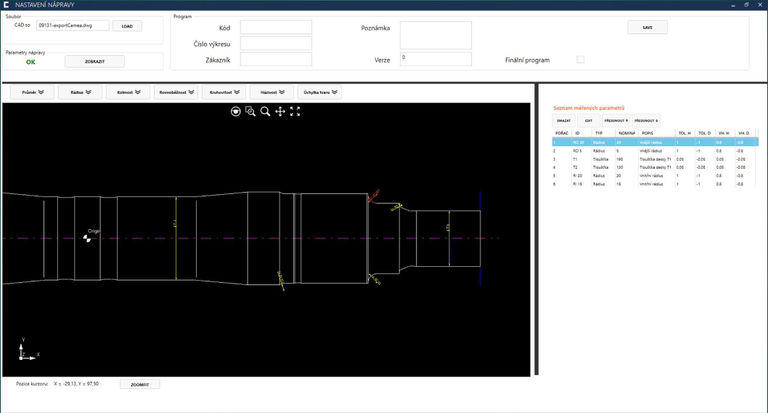Click the Origin marker in drawing
The width and height of the screenshot is (768, 413).
tap(88, 237)
